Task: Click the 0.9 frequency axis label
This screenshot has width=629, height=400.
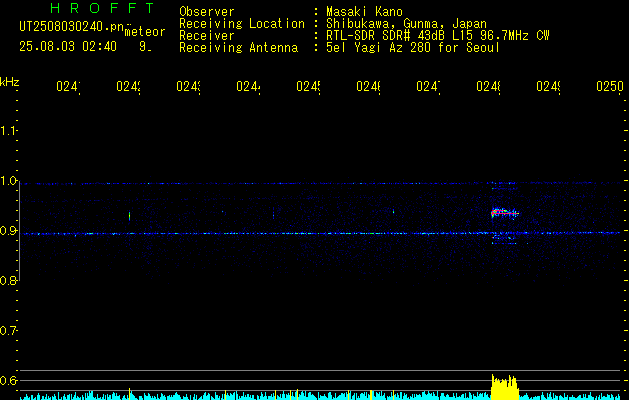Action: [x=8, y=231]
